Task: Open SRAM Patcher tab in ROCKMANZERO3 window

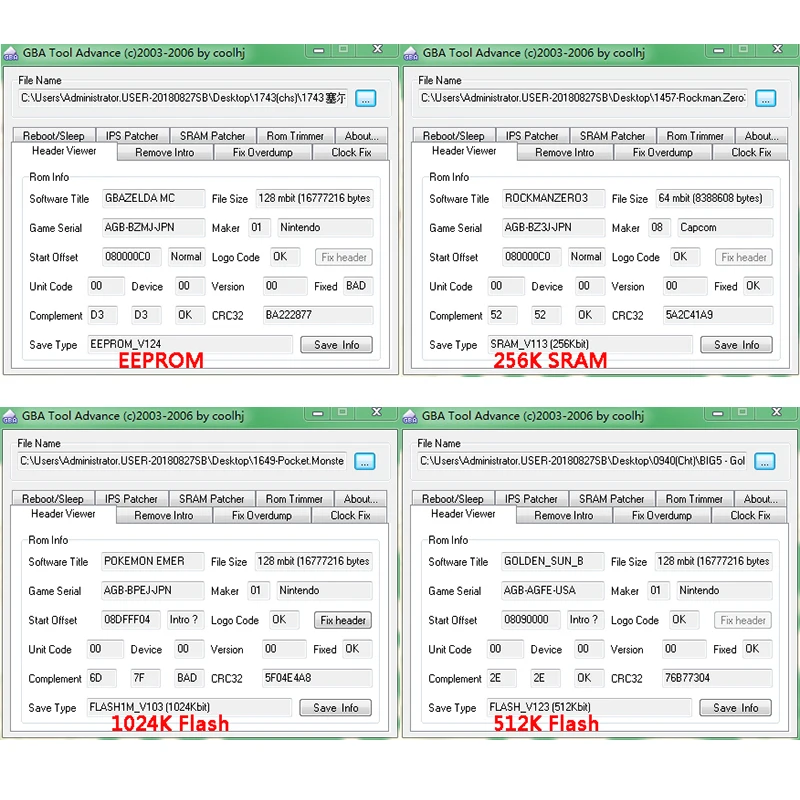Action: tap(612, 136)
